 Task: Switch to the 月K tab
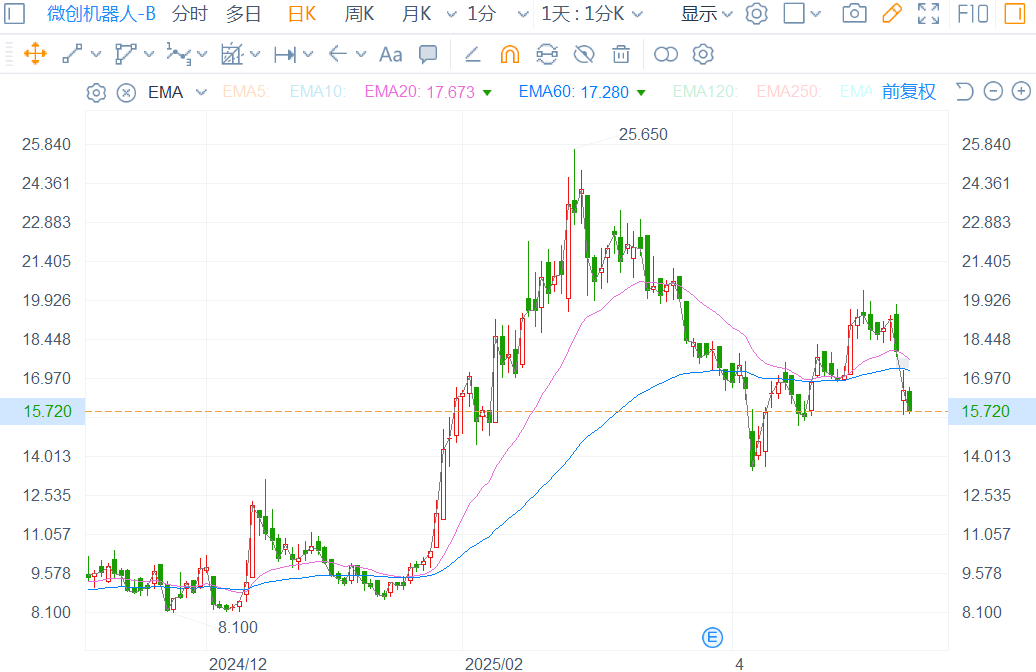[416, 14]
